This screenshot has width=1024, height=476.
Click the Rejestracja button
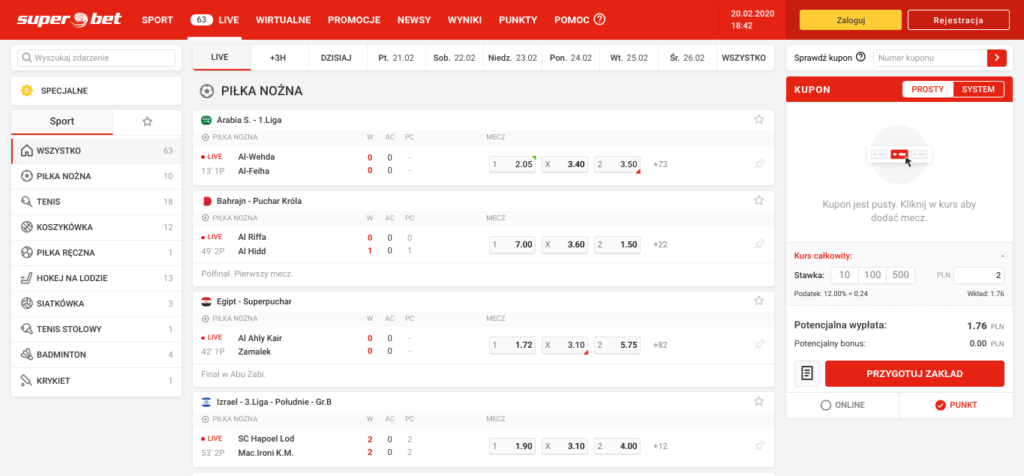pyautogui.click(x=958, y=20)
